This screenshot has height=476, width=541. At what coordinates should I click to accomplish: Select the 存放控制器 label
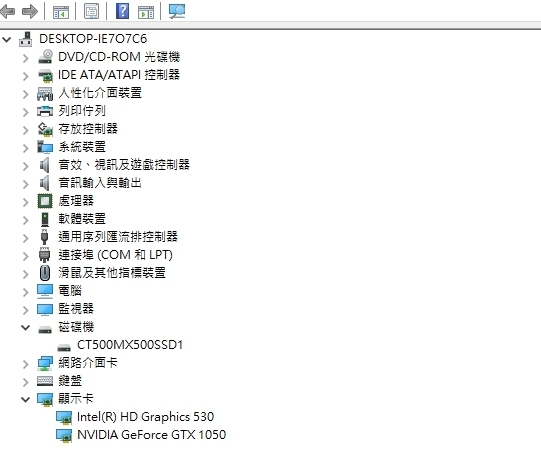coord(88,129)
